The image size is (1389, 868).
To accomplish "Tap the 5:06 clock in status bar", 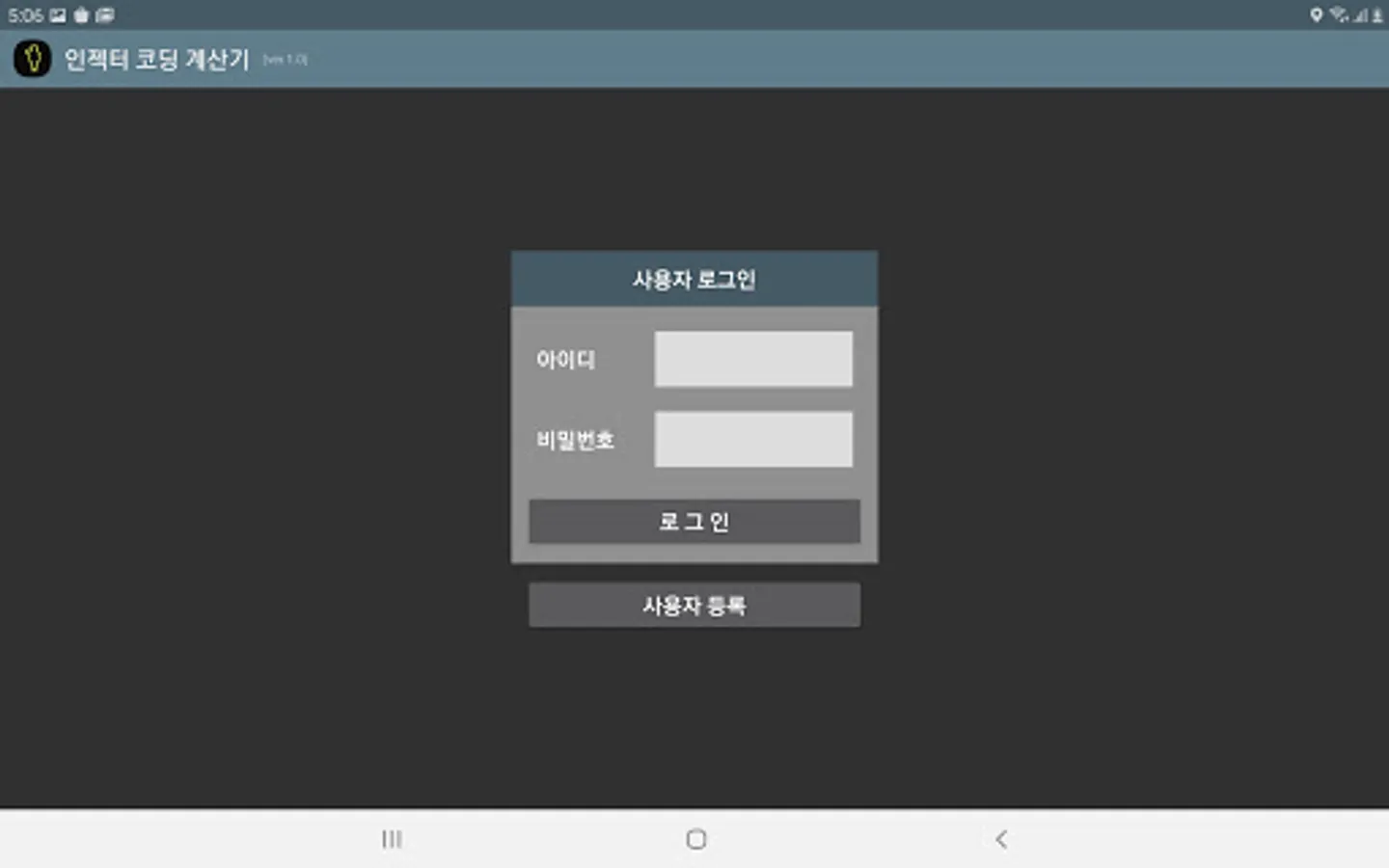I will pyautogui.click(x=26, y=15).
